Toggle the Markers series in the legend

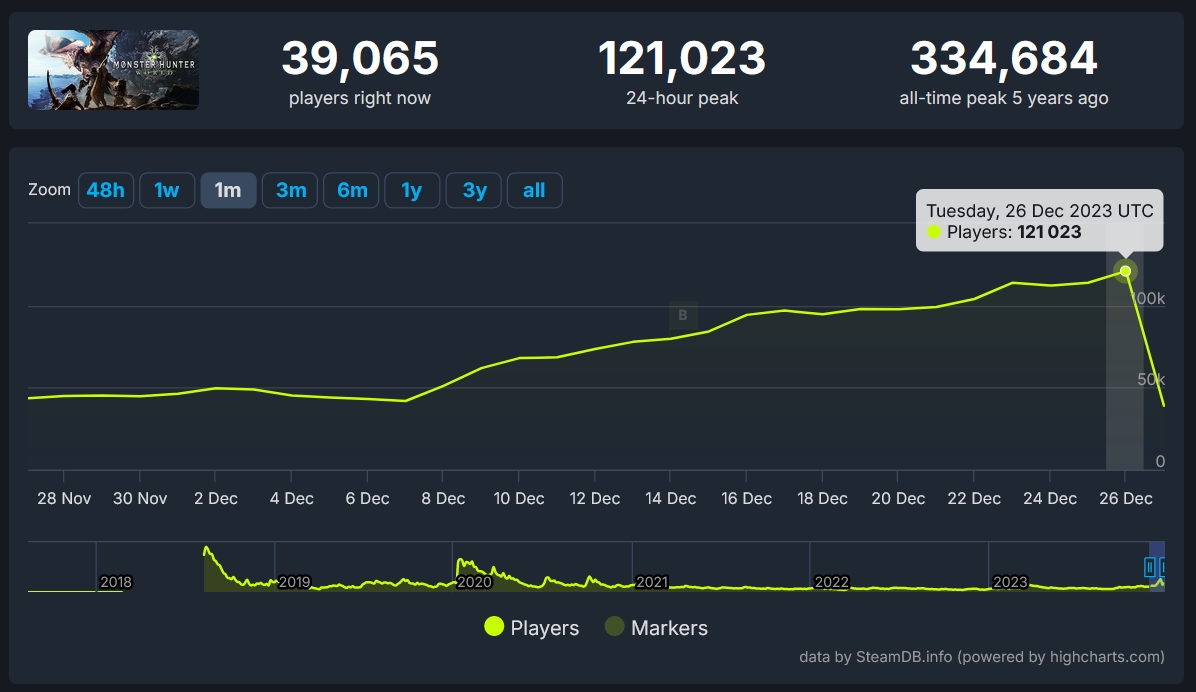pos(668,628)
